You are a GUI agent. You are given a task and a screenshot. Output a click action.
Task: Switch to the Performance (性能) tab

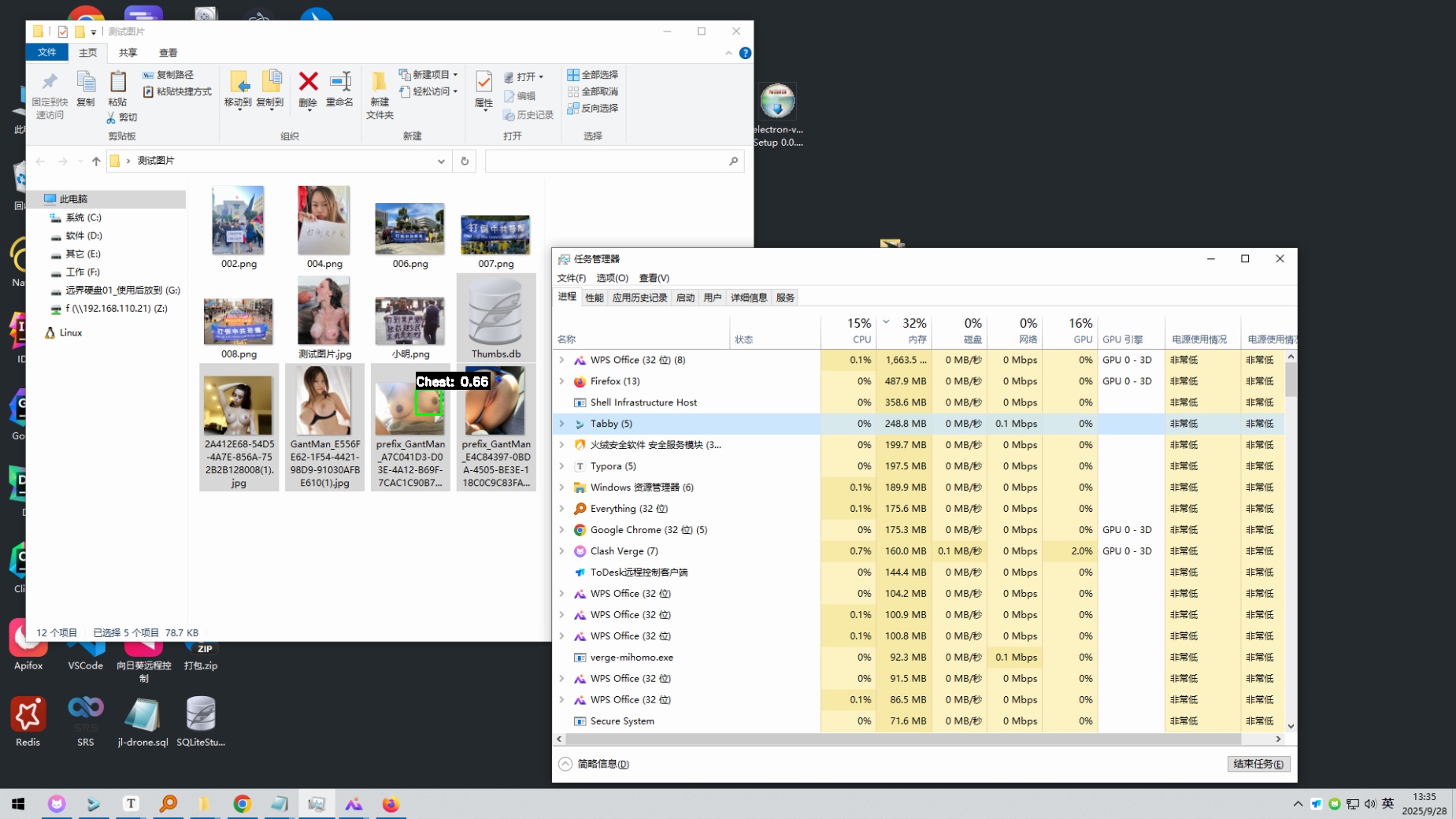coord(594,298)
